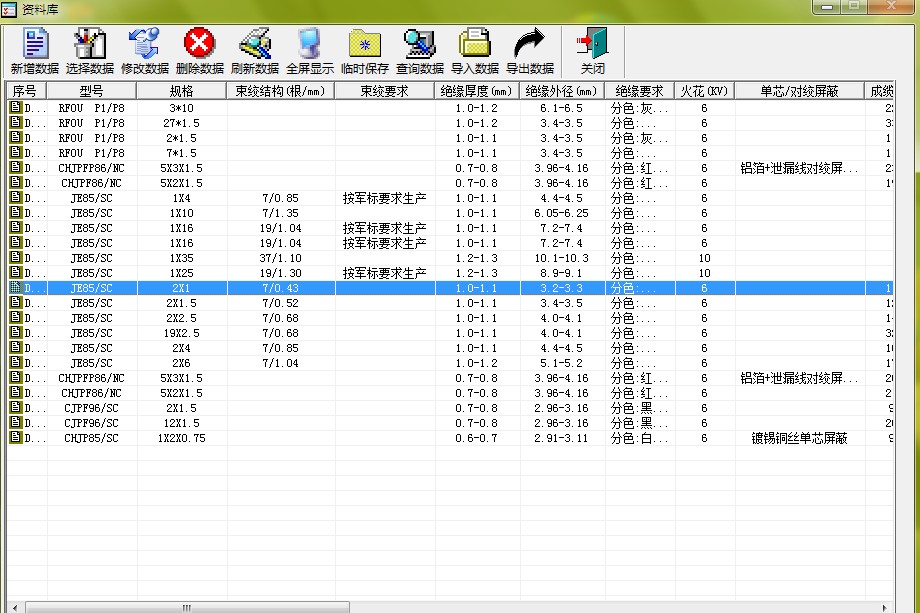Select the JE85/SC row with spec 19X2.5
This screenshot has height=613, width=920.
pyautogui.click(x=181, y=334)
